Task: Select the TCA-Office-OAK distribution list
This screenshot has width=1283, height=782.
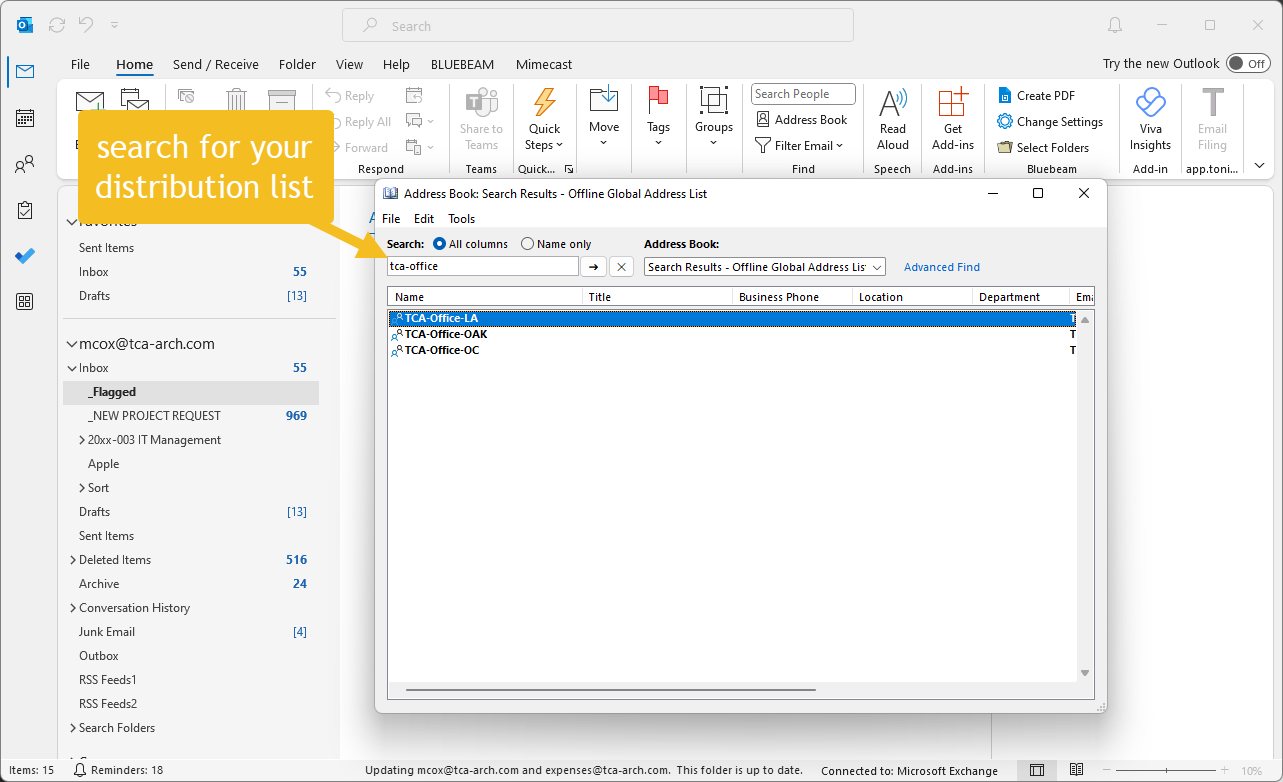Action: coord(732,334)
